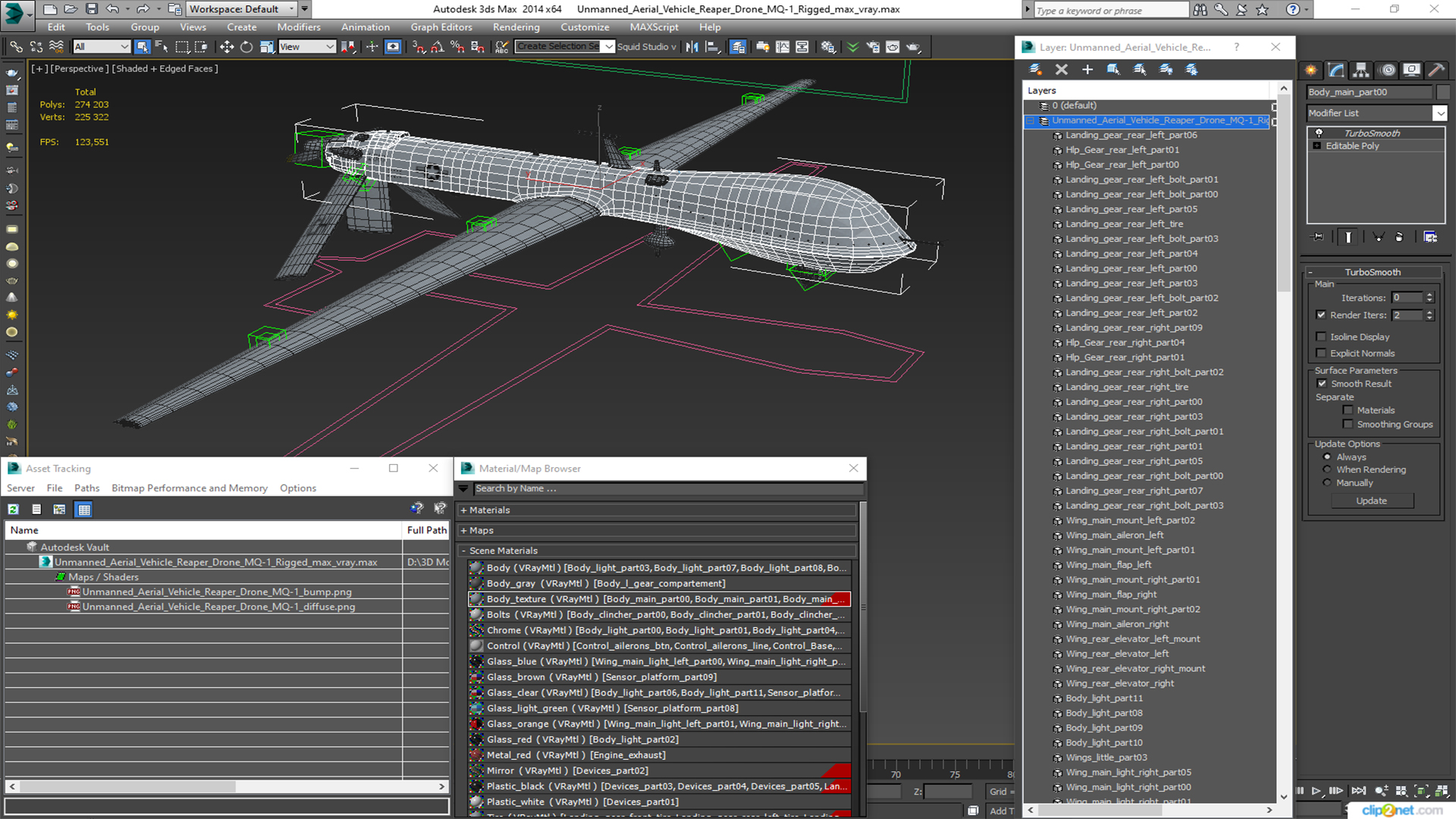Select When Rendering update option
The height and width of the screenshot is (819, 1456).
(x=1327, y=469)
